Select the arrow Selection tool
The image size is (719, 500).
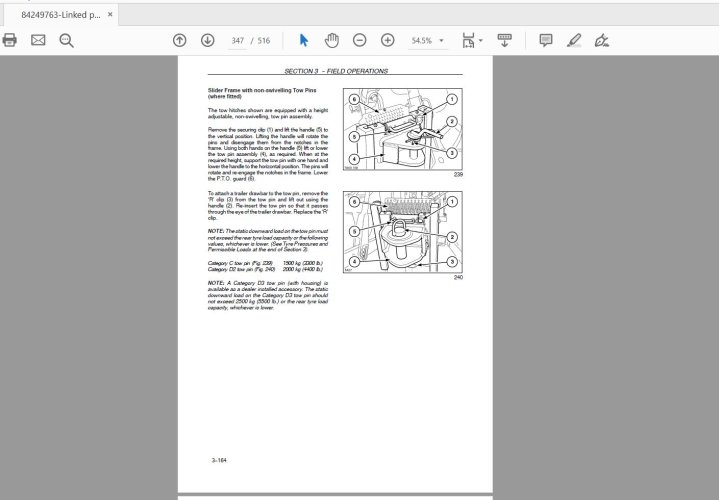coord(304,40)
